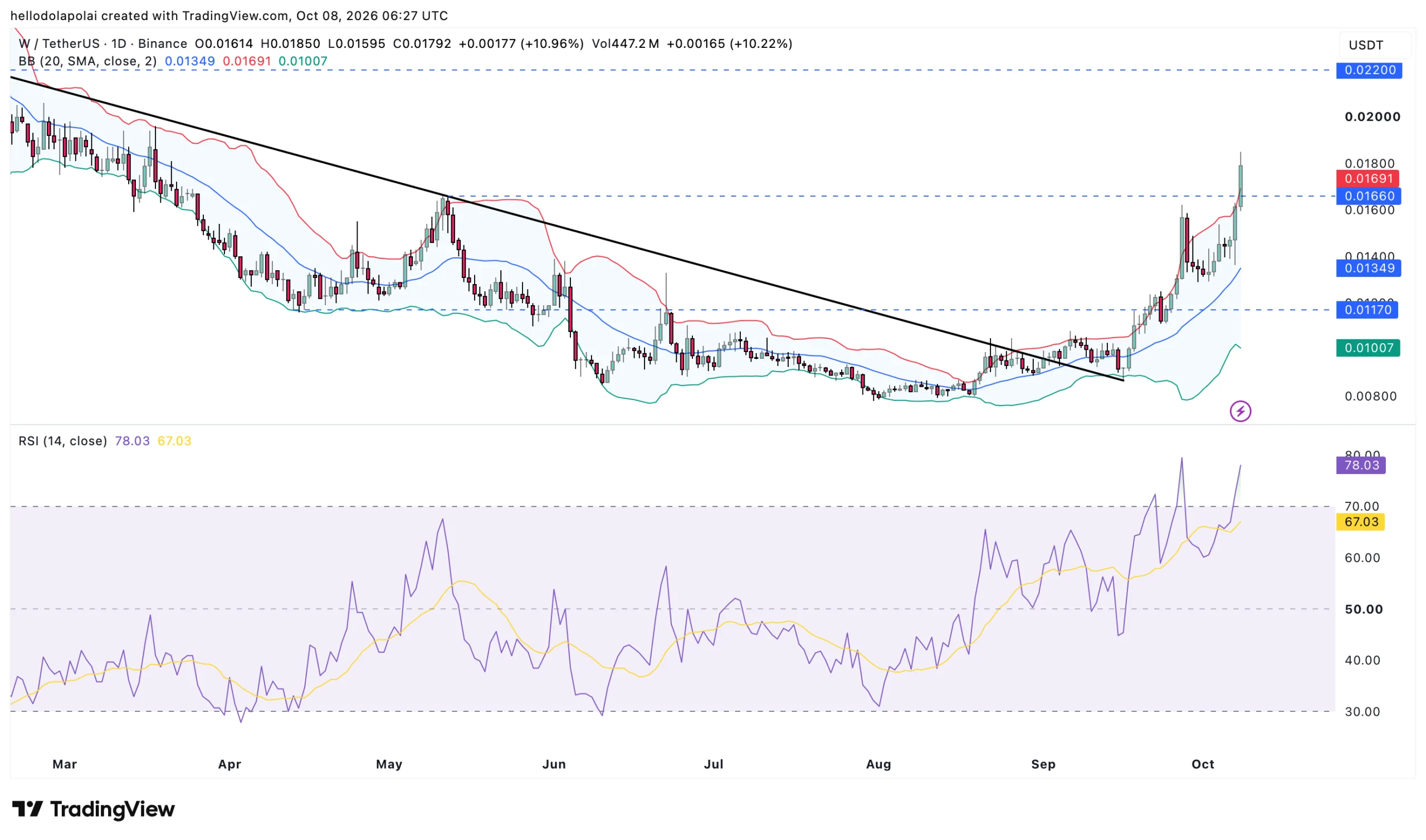Click the Oct label on time axis
This screenshot has width=1426, height=840.
pos(1203,764)
